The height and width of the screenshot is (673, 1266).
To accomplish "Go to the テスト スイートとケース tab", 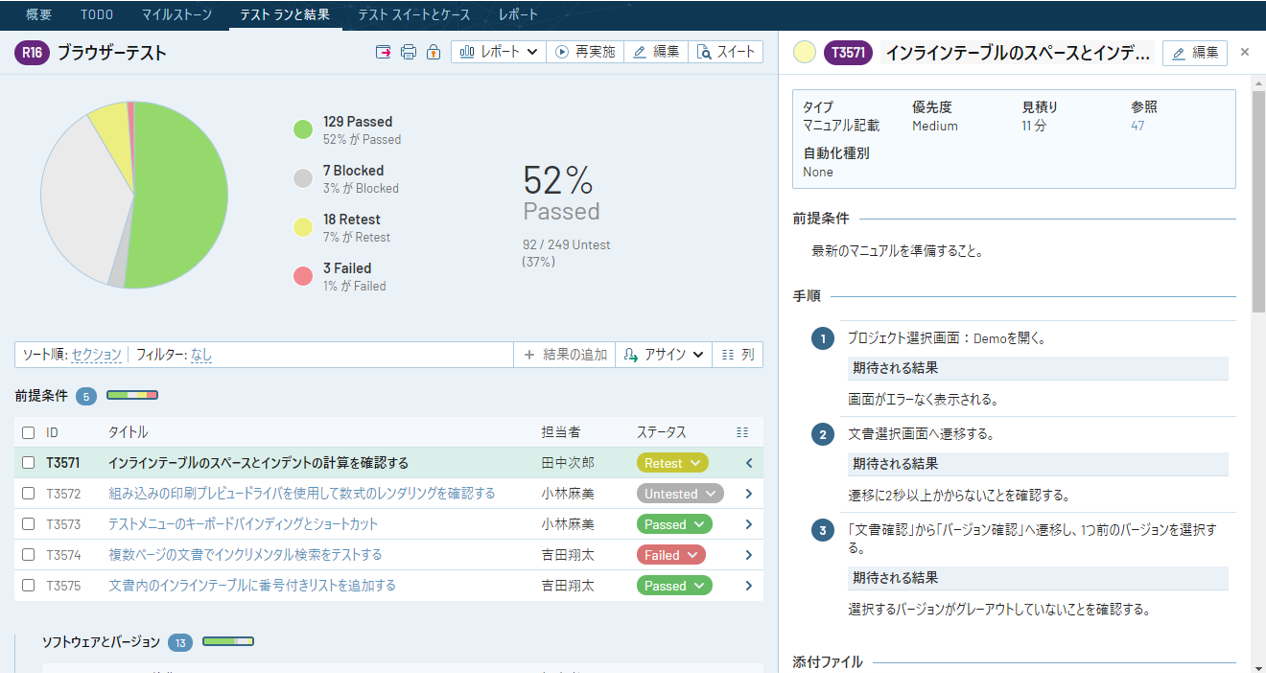I will click(413, 15).
